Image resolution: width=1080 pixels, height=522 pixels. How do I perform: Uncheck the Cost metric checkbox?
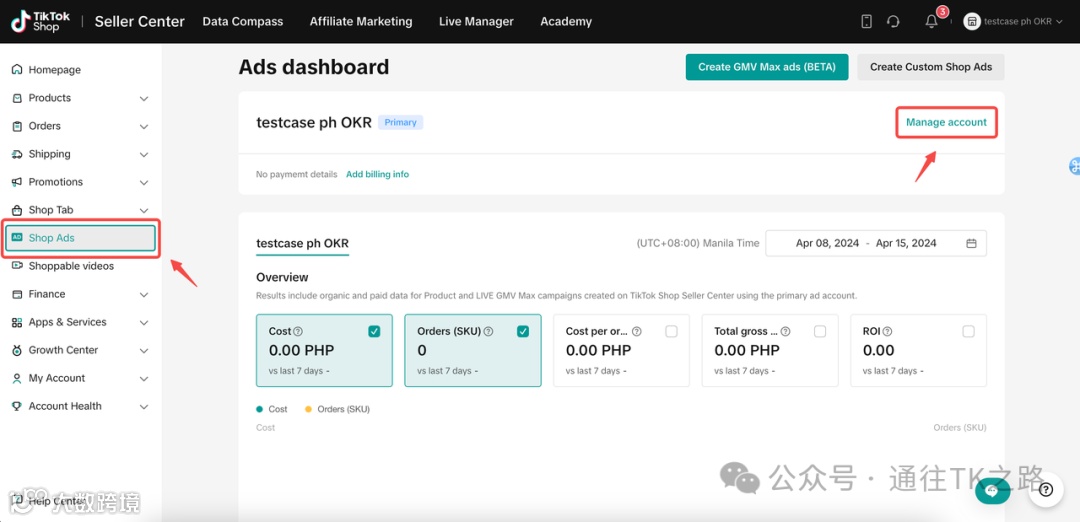[374, 331]
